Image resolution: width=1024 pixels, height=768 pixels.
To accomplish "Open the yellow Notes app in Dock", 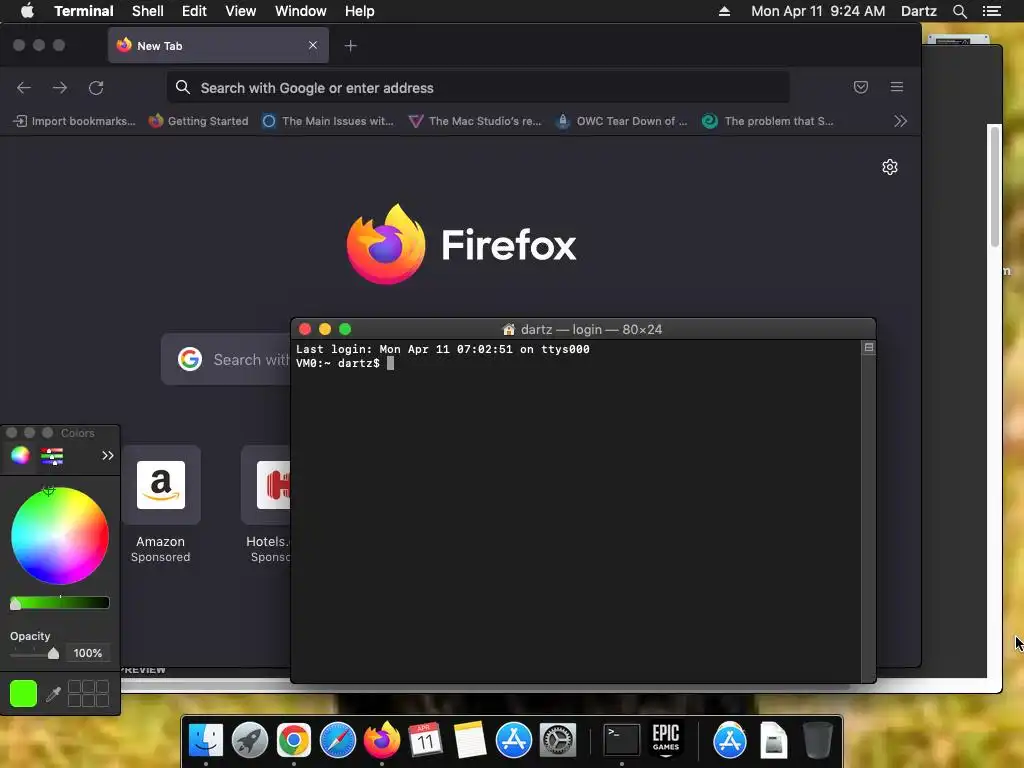I will pos(469,740).
